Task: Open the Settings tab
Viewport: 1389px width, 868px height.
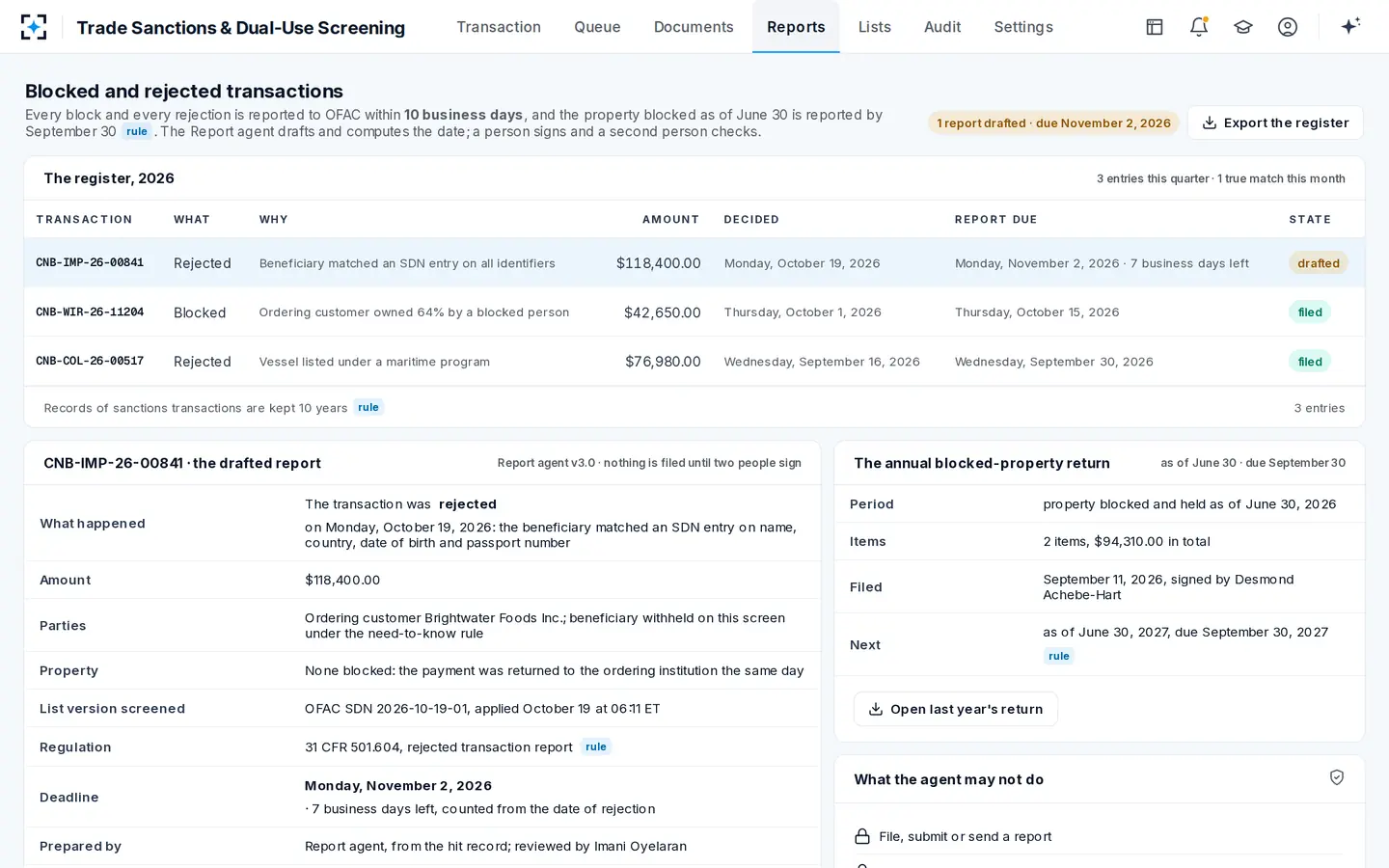Action: 1023,27
